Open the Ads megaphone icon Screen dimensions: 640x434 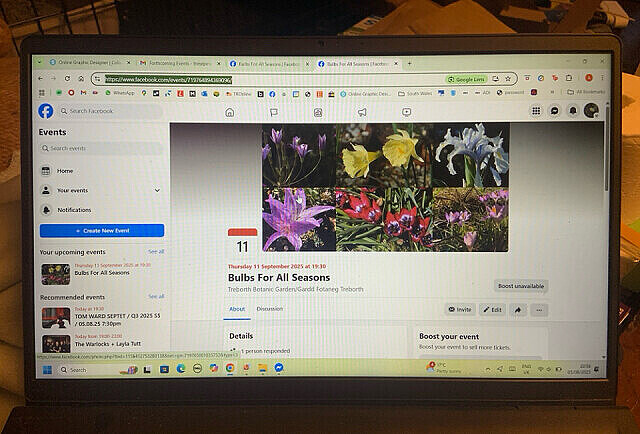[362, 112]
